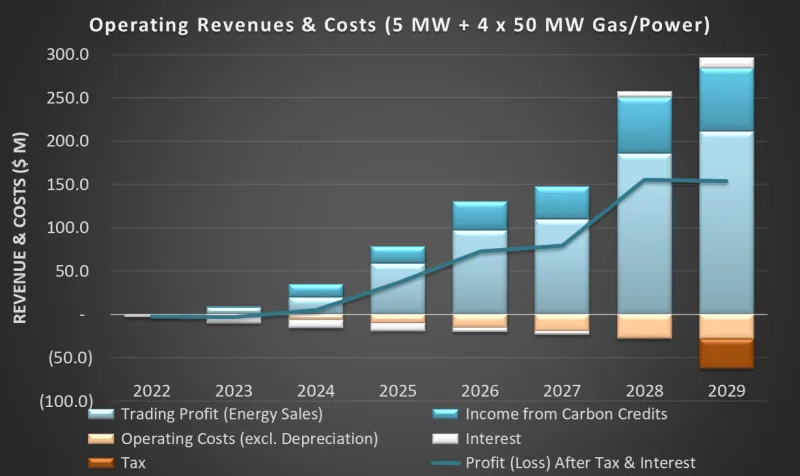Click the 2025 Trading Profit bar segment
Image resolution: width=800 pixels, height=476 pixels.
tap(398, 289)
